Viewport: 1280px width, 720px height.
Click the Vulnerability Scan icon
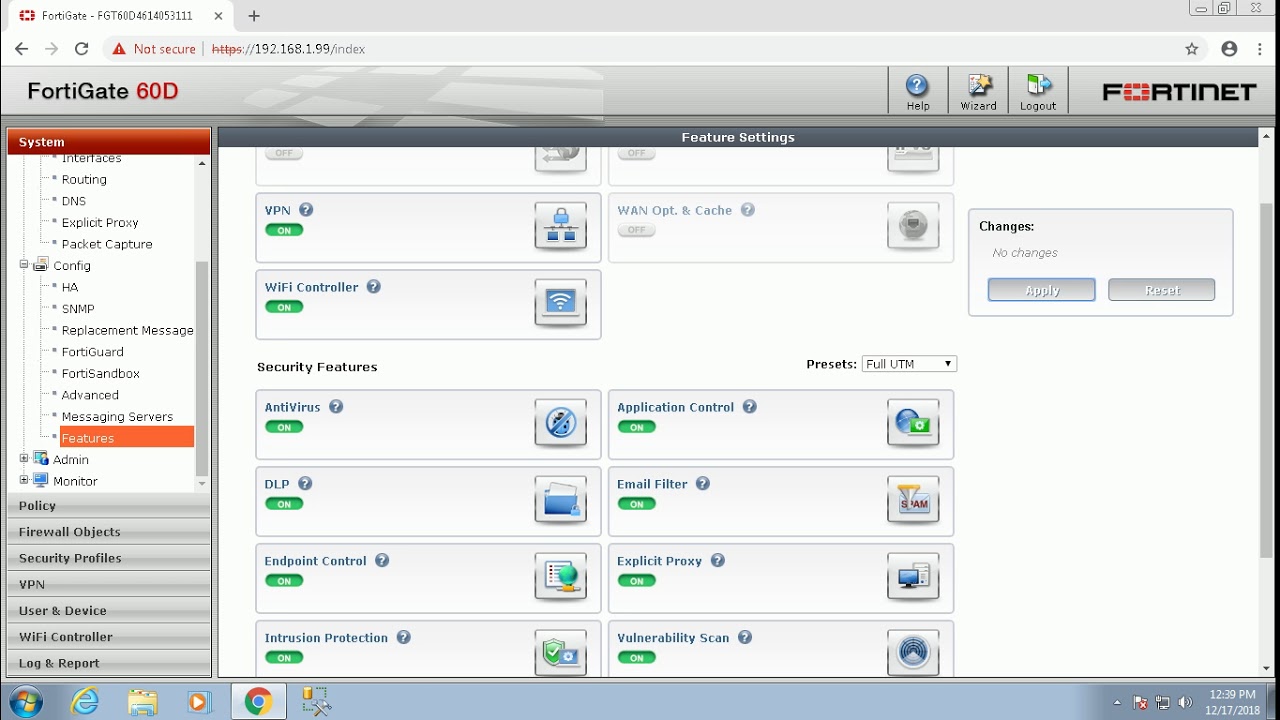point(913,653)
